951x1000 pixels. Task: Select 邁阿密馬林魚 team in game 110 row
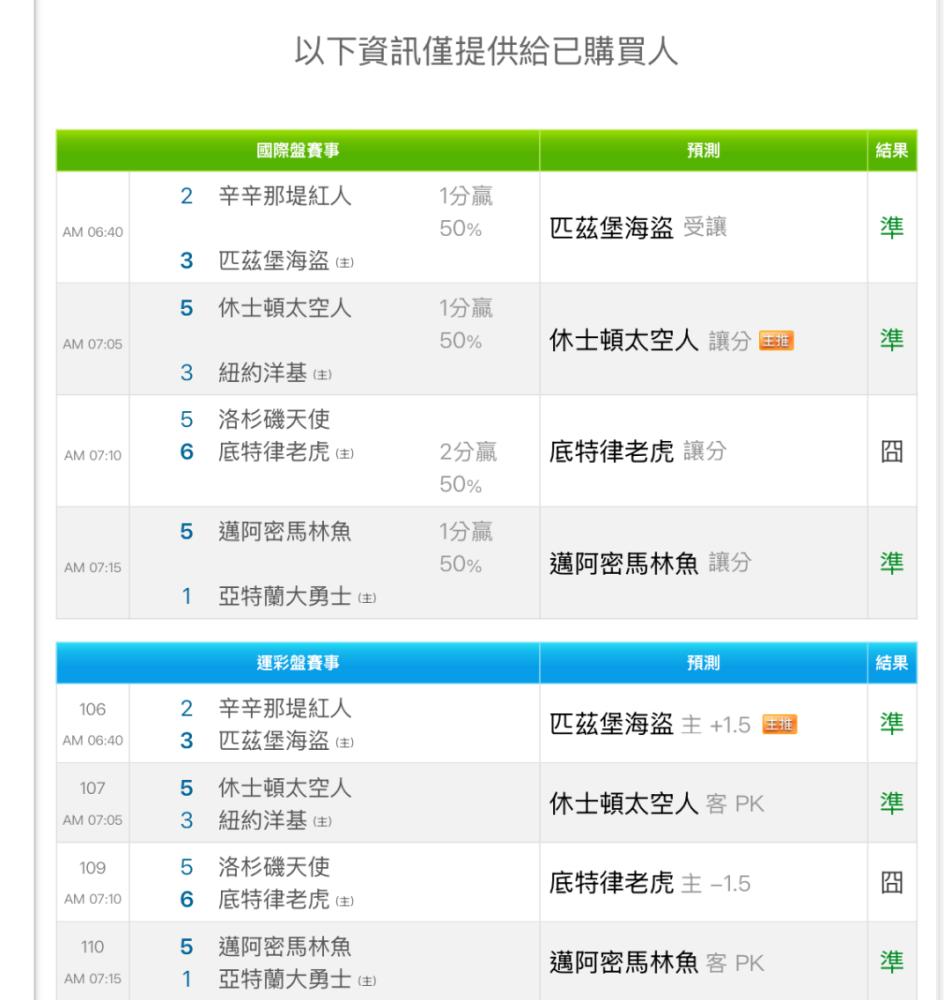[284, 947]
